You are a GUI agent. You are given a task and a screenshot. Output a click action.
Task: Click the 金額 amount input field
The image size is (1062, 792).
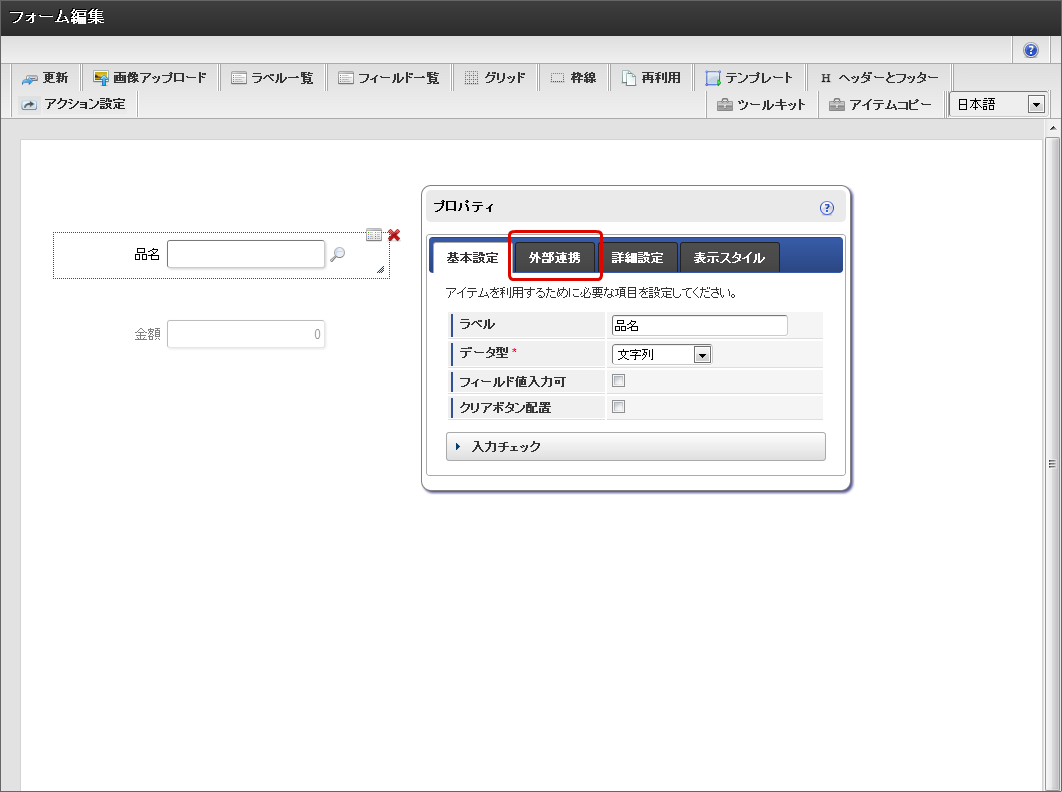click(246, 334)
